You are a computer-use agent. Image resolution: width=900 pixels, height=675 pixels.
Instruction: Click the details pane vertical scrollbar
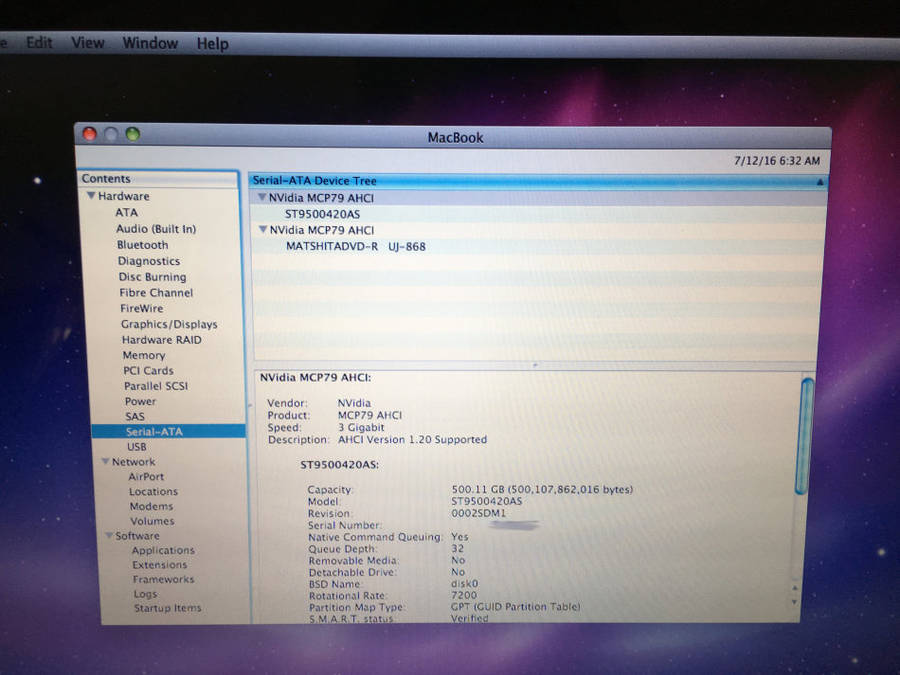click(x=807, y=435)
